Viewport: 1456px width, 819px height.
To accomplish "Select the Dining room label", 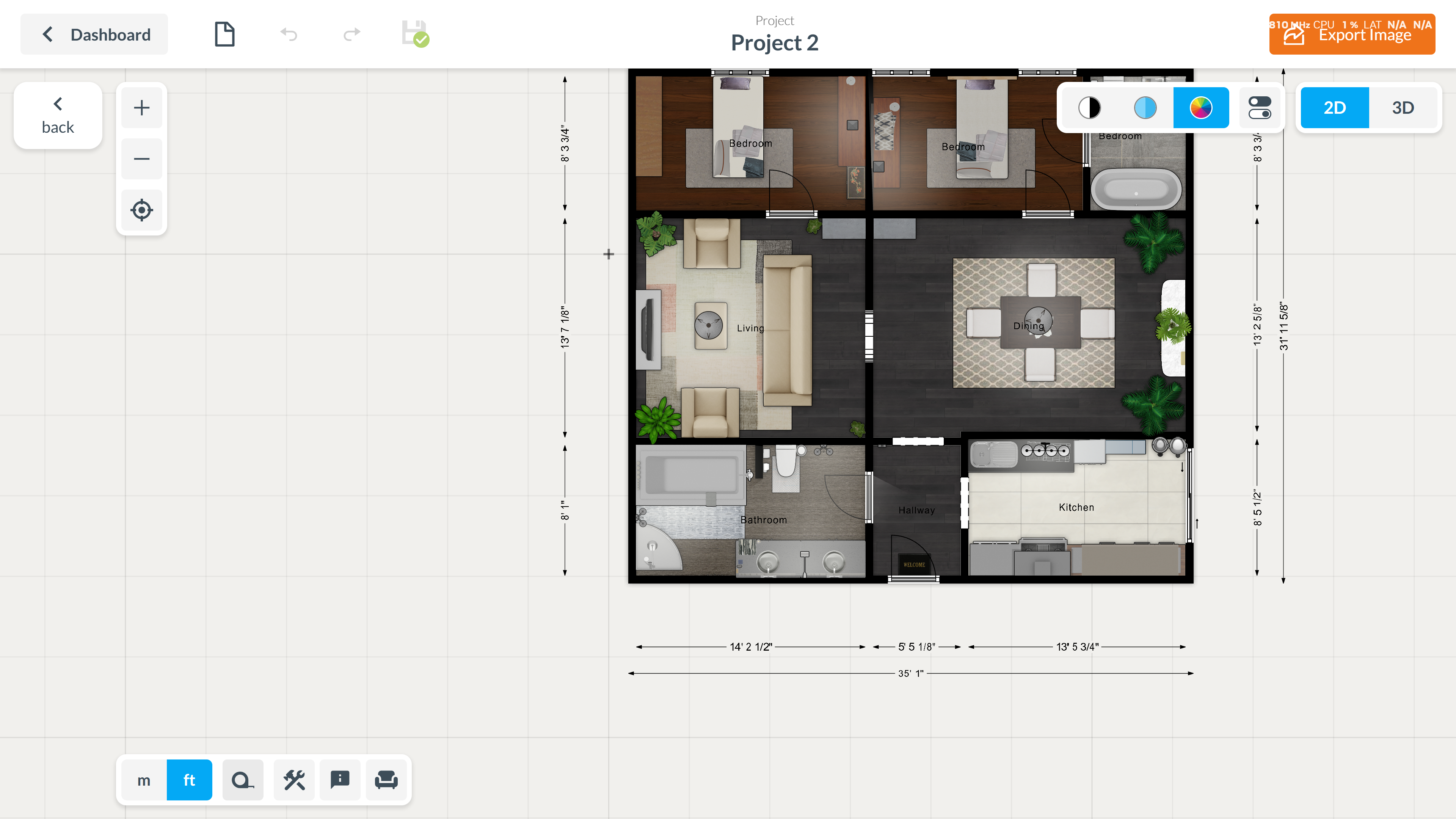I will [x=1029, y=326].
